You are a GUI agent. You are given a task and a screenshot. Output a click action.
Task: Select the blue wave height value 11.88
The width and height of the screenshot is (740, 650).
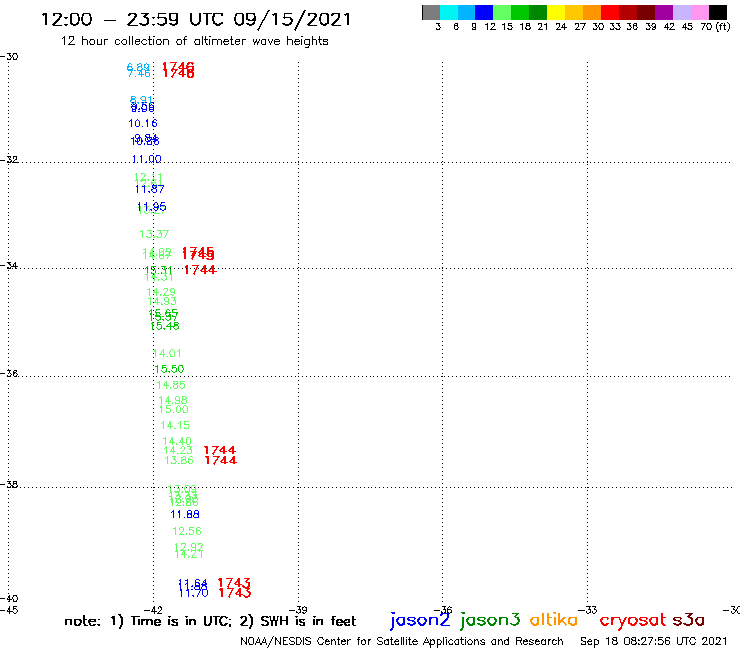(185, 515)
